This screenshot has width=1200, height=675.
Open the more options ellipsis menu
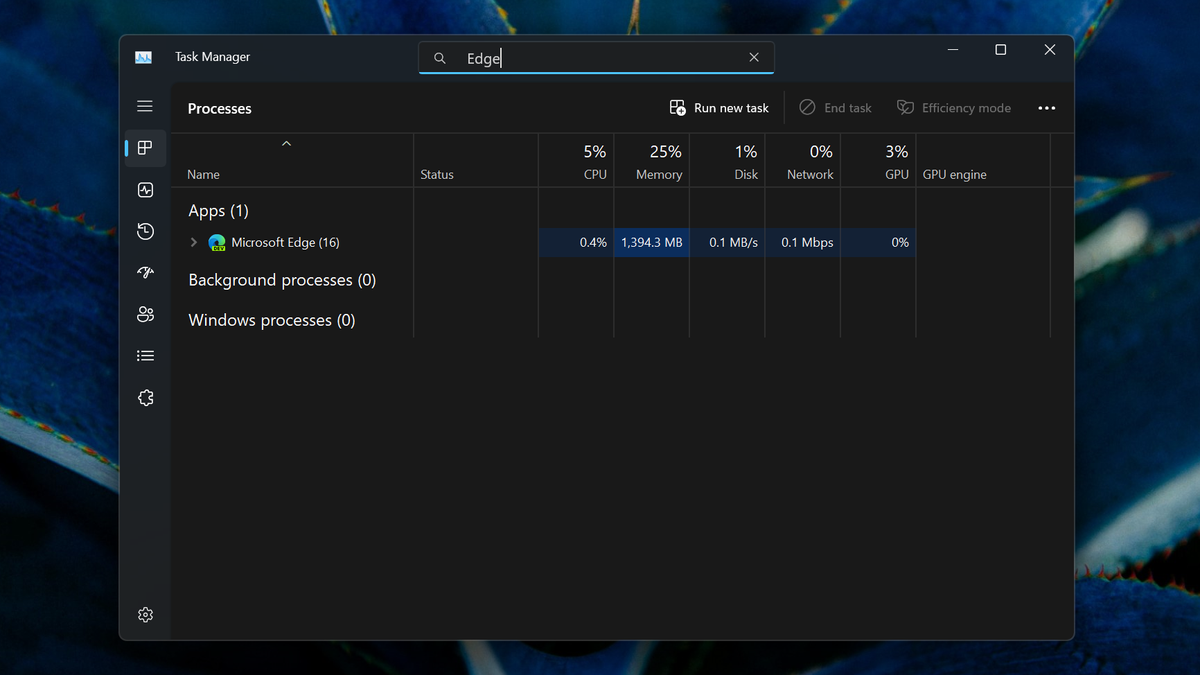click(1046, 107)
